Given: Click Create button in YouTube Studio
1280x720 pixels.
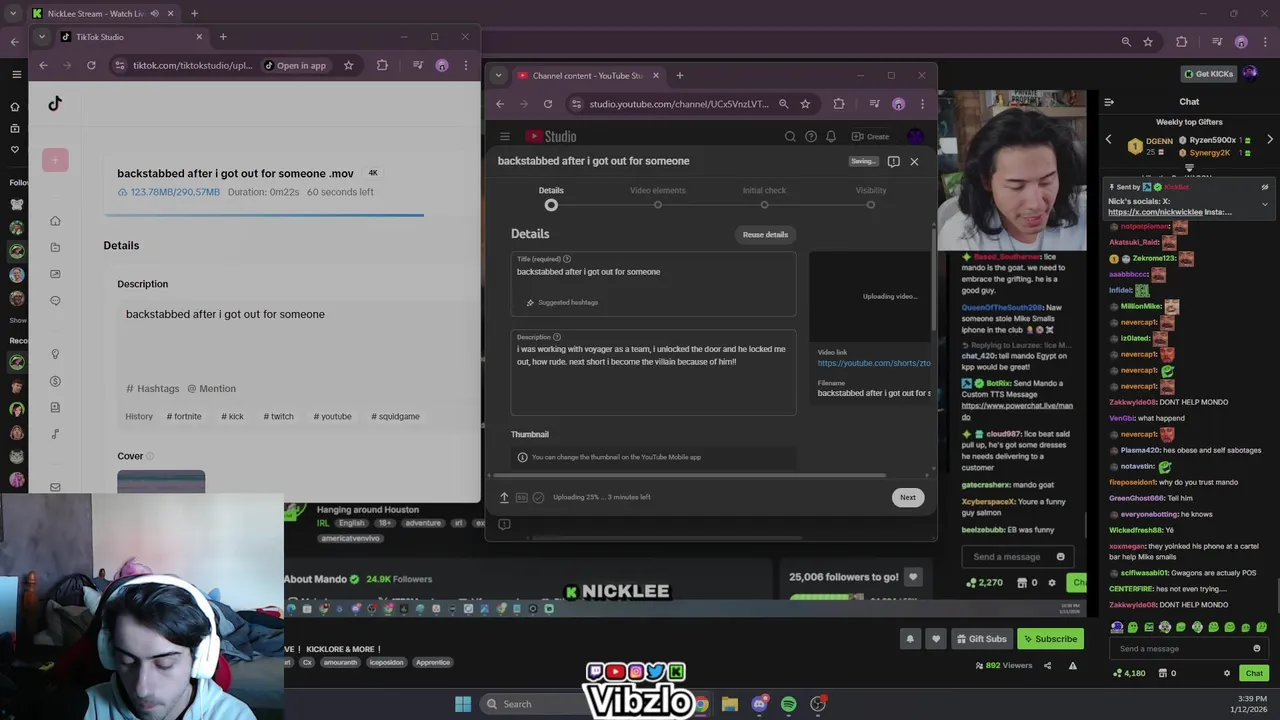Looking at the screenshot, I should [870, 137].
